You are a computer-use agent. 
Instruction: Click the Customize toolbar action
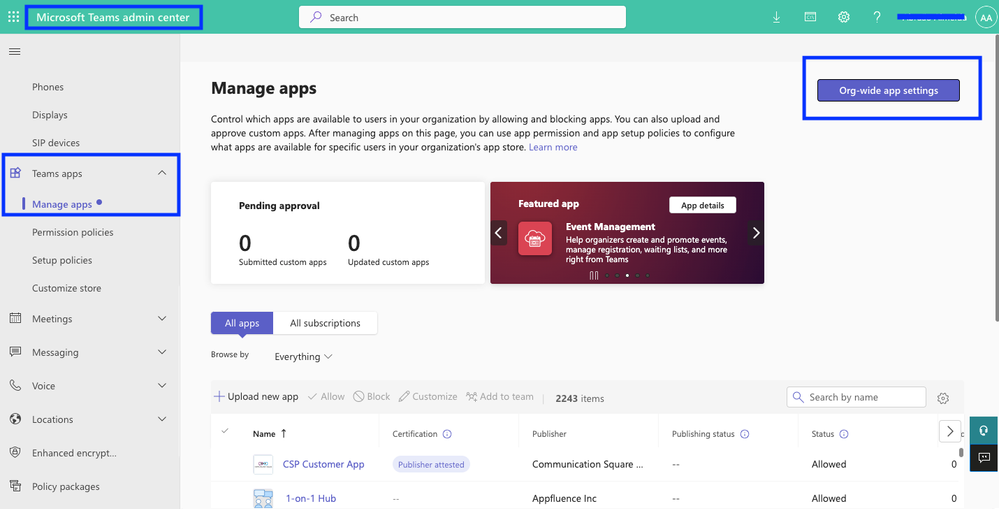[428, 396]
